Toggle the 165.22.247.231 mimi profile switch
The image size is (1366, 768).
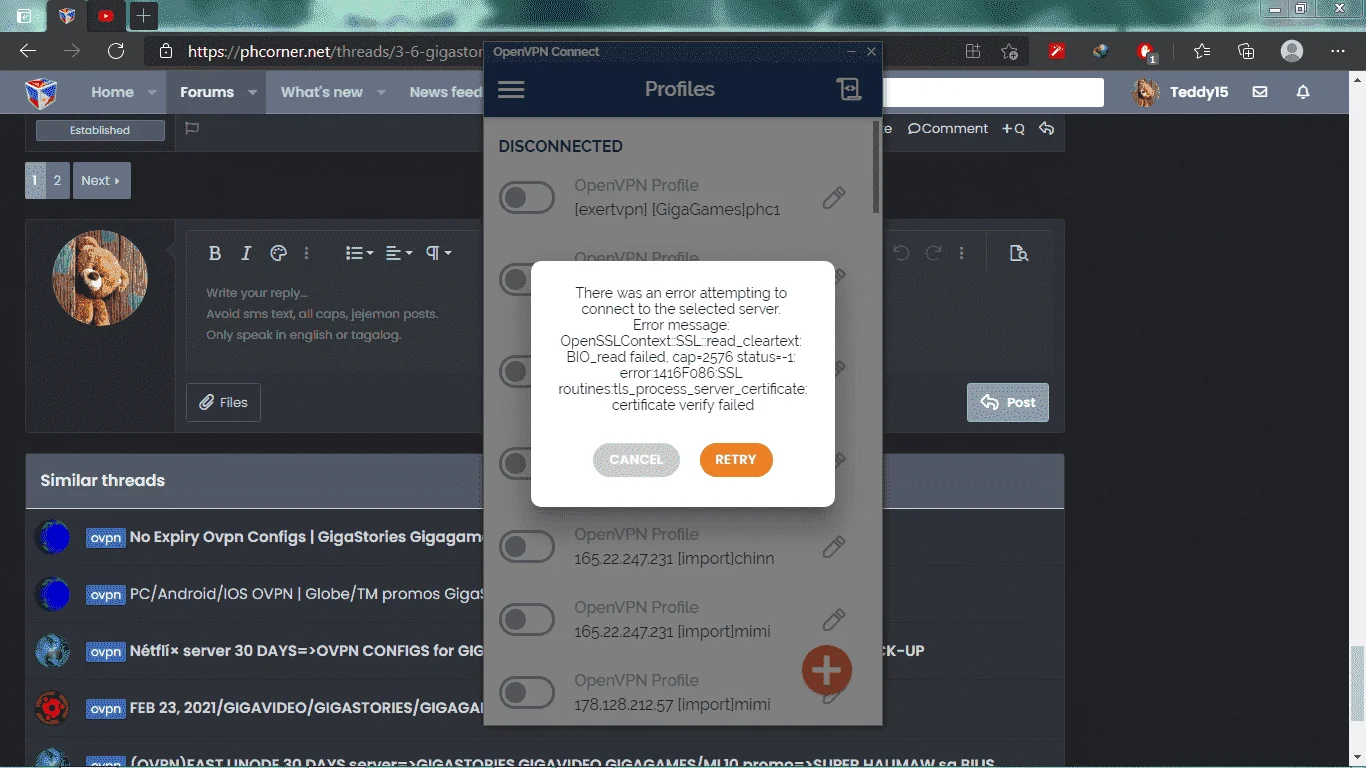click(526, 620)
